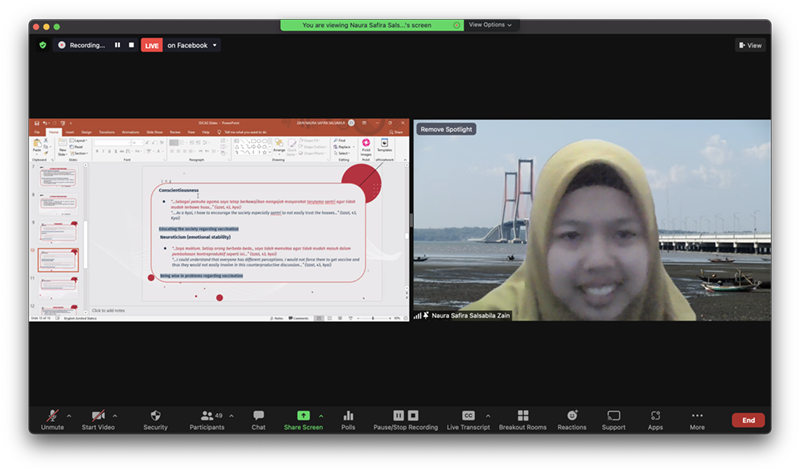Open Live on Facebook dropdown arrow

click(215, 45)
